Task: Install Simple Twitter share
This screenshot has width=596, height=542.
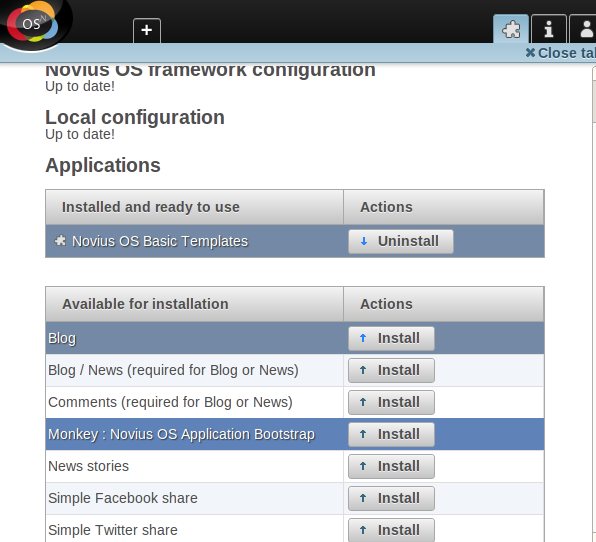Action: click(391, 530)
